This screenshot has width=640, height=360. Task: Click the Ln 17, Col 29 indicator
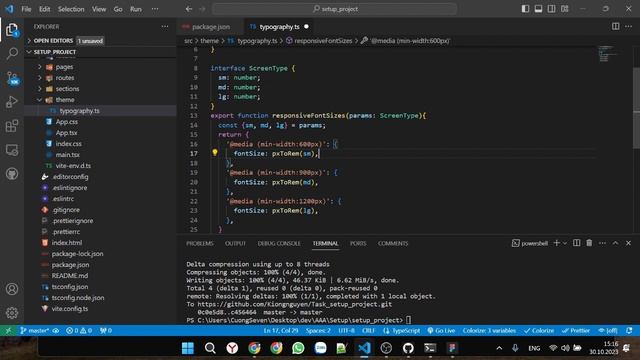281,330
